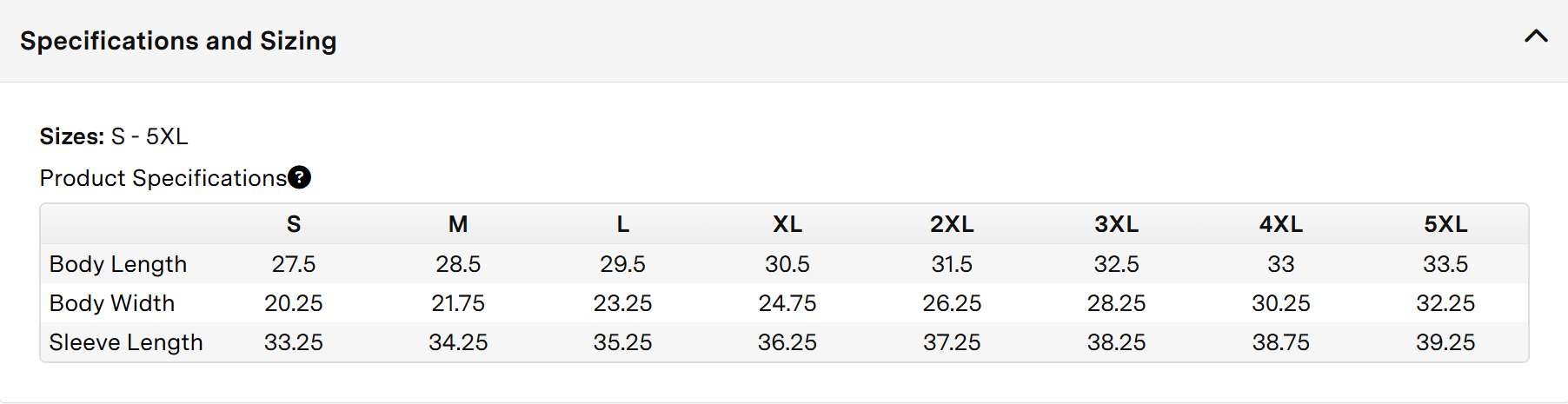The image size is (1568, 404).
Task: Select the M size column header
Action: pos(458,224)
